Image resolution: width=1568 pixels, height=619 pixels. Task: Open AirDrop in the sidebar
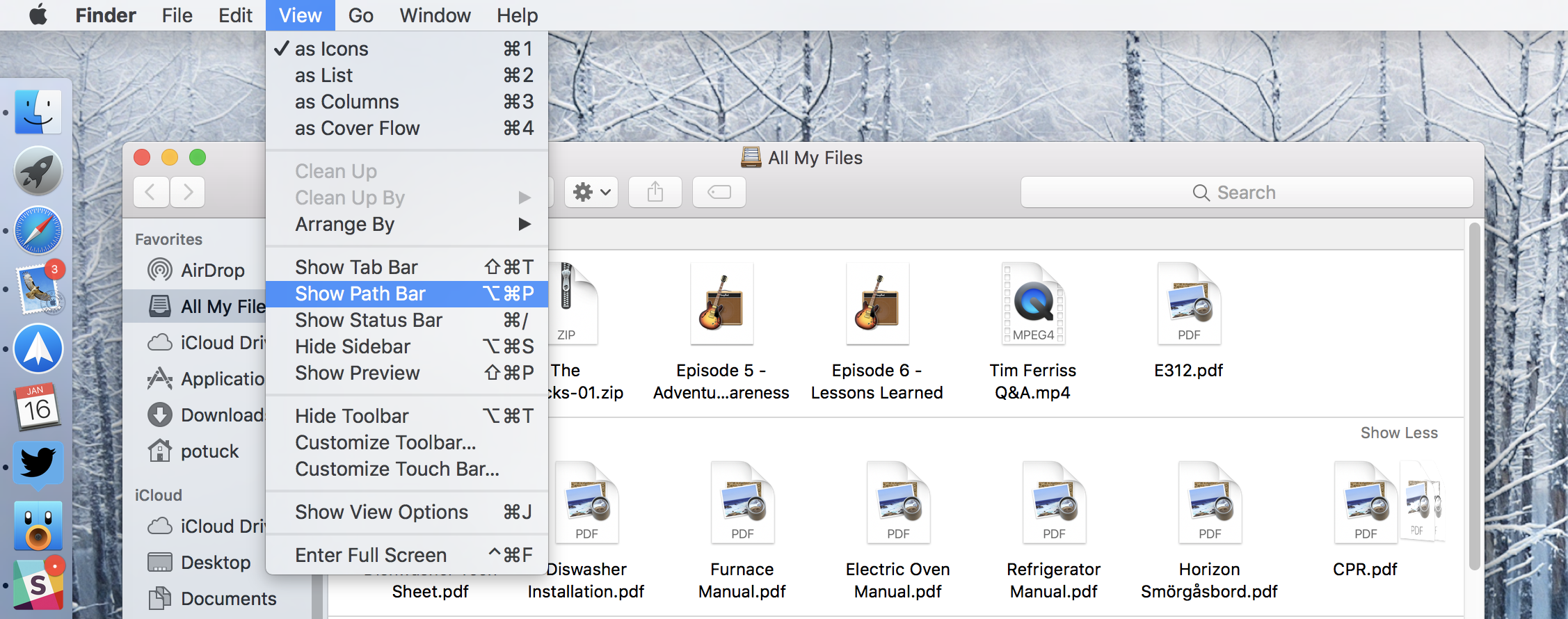(211, 270)
